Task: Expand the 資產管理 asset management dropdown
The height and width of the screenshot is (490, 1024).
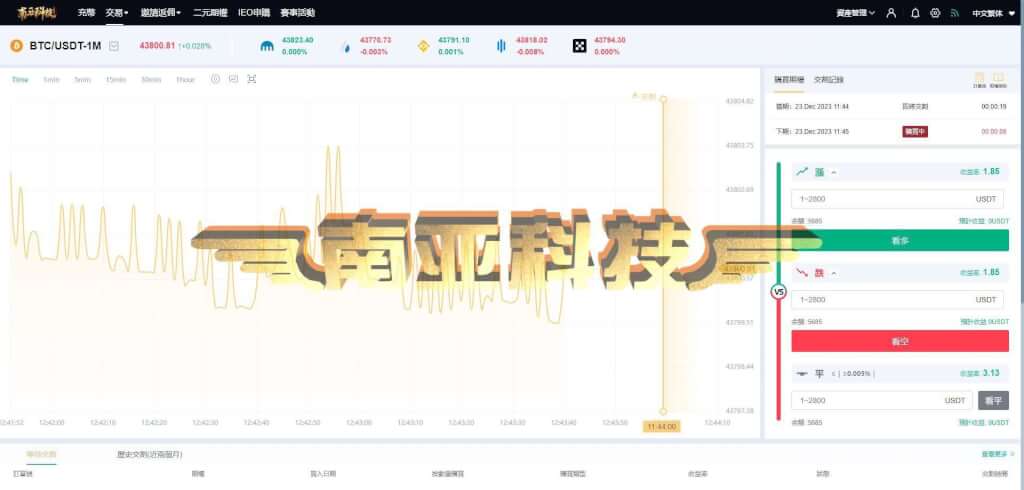Action: [x=856, y=12]
